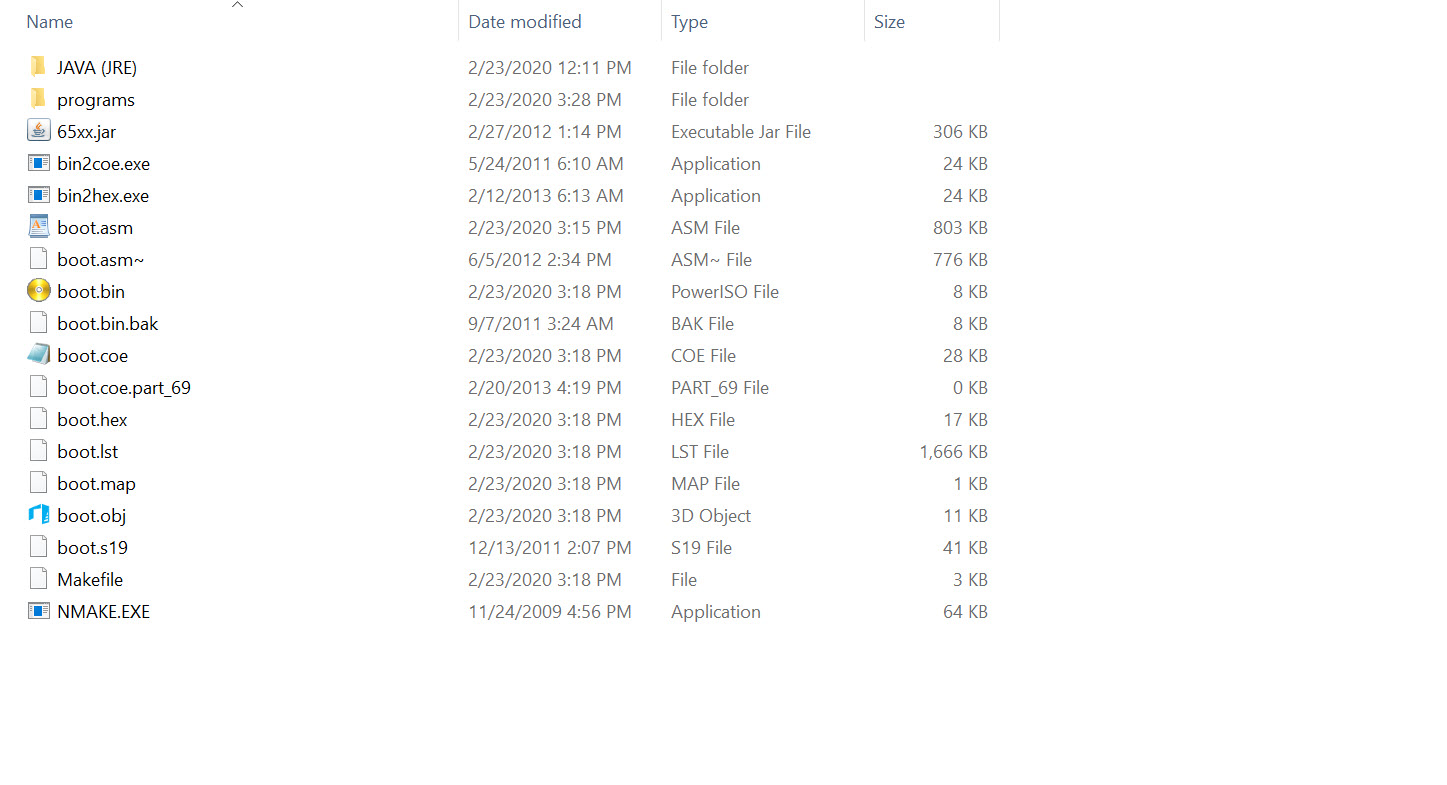Select the boot.lst file entry
The height and width of the screenshot is (785, 1447).
(x=88, y=451)
